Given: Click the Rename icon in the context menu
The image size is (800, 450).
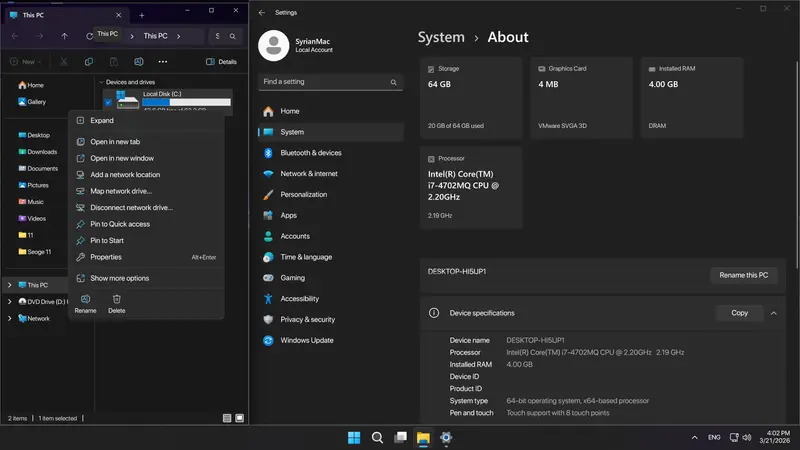Looking at the screenshot, I should pos(85,304).
